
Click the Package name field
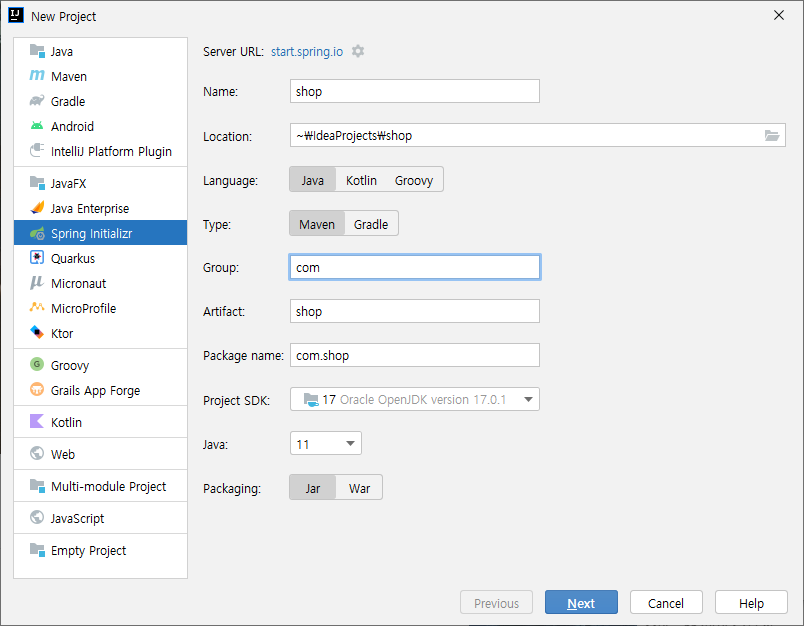pos(415,355)
